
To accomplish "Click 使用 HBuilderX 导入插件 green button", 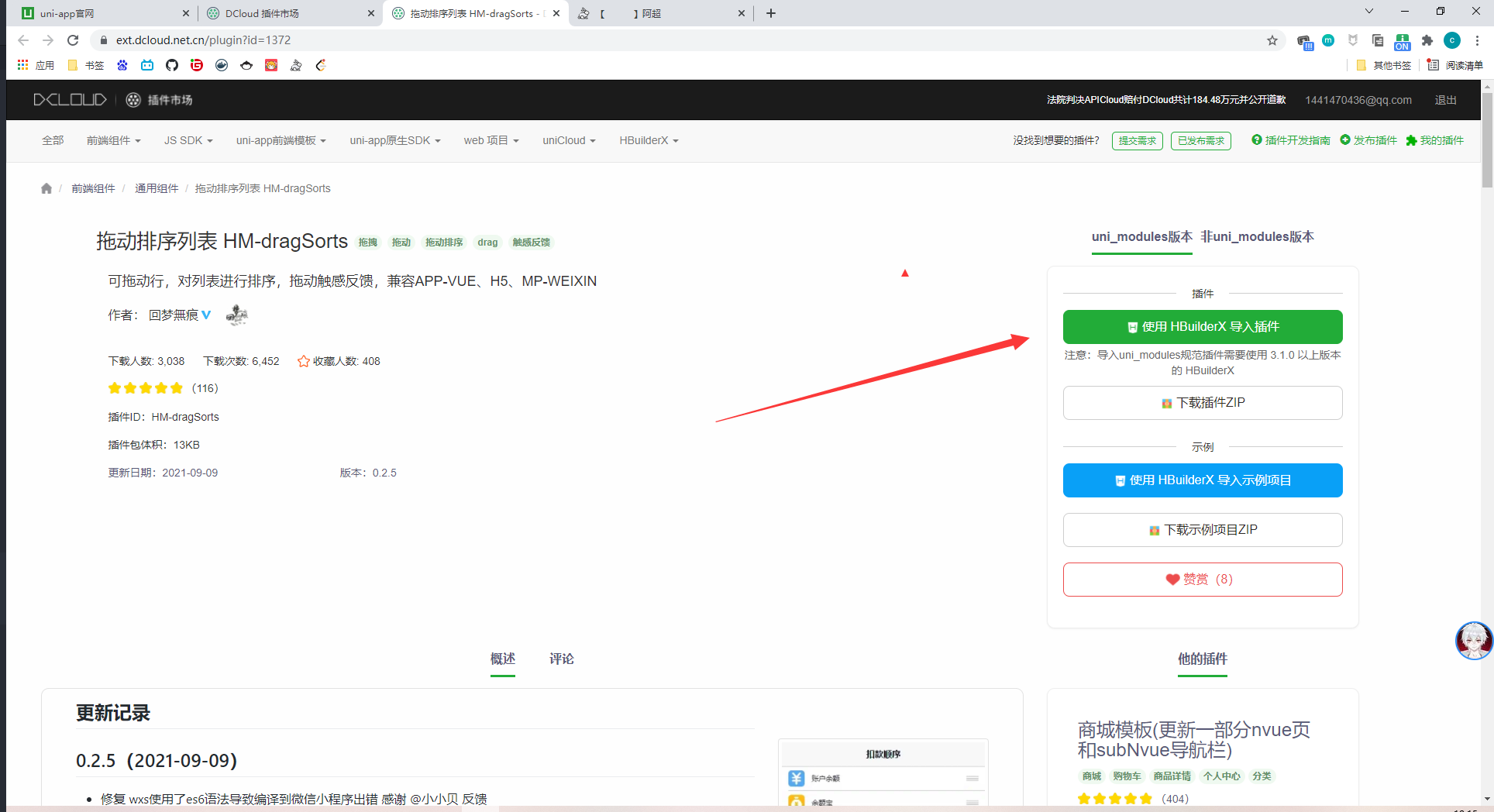I will (1202, 327).
